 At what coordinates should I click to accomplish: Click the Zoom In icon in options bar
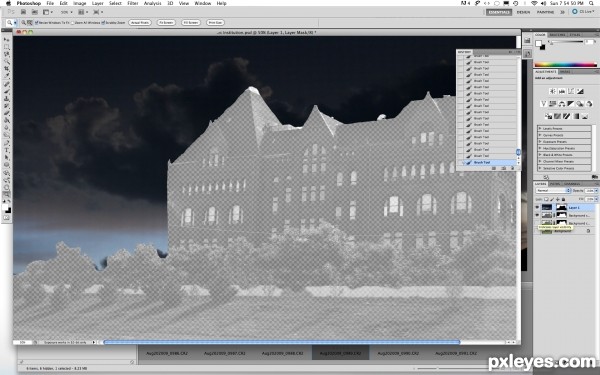(24, 23)
